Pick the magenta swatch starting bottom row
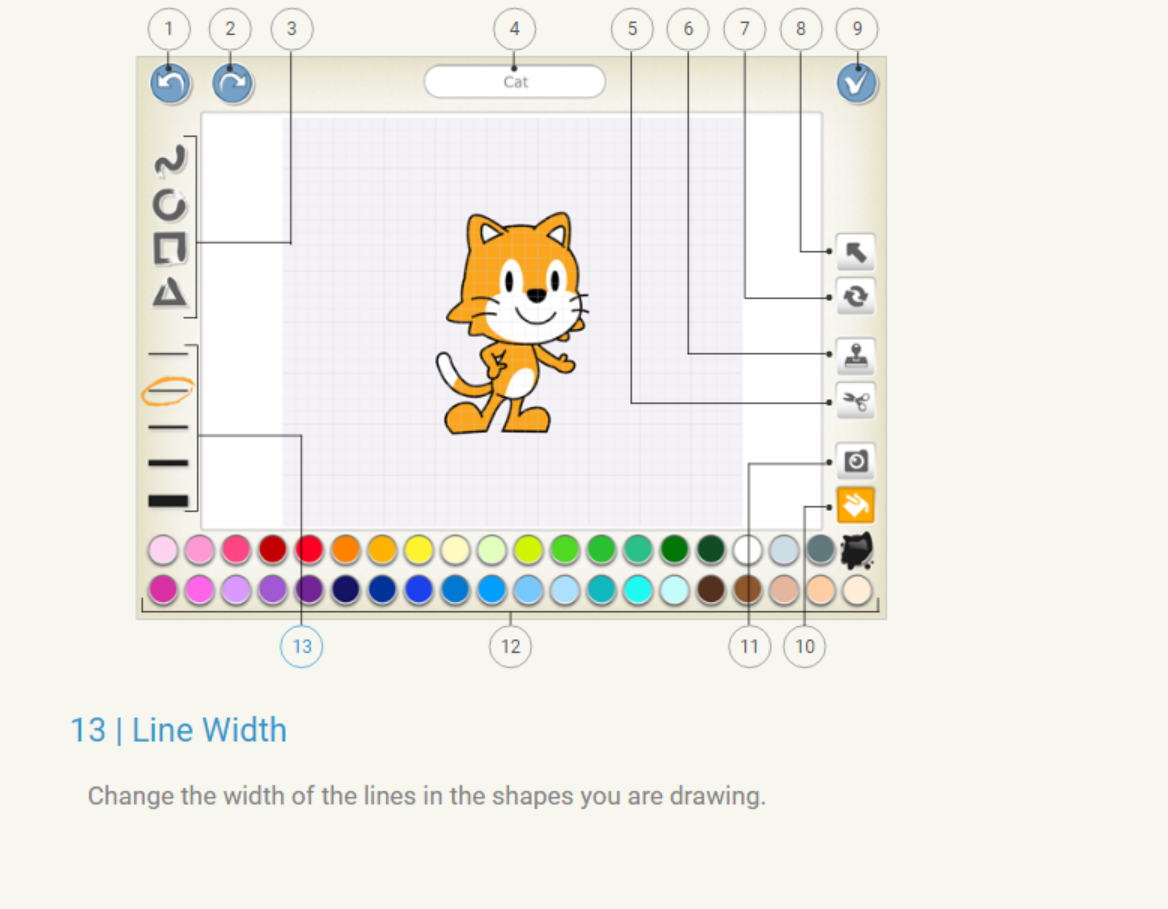Viewport: 1168px width, 909px height. coord(163,589)
